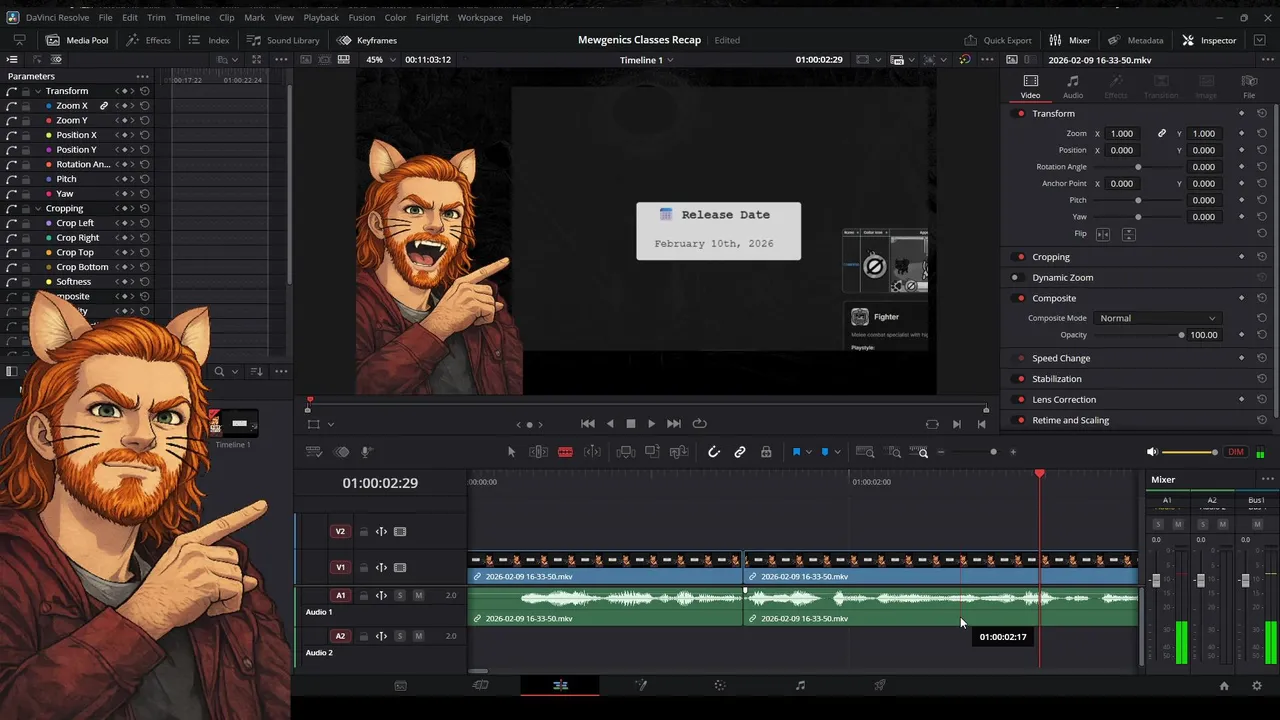Click the Full Extent Zoom icon
This screenshot has height=720, width=1280.
(865, 452)
